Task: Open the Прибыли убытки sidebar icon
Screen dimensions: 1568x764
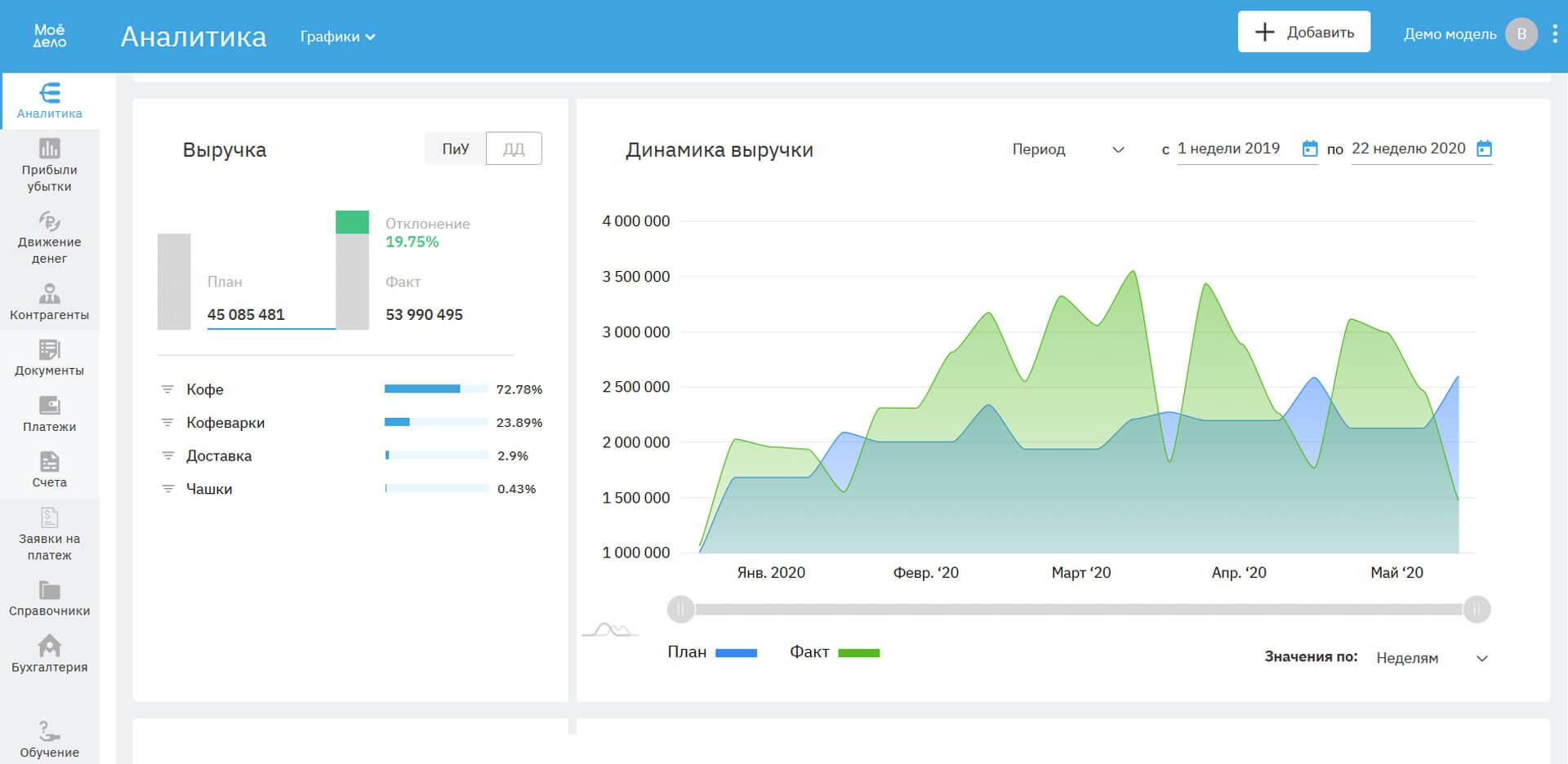Action: pos(49,149)
